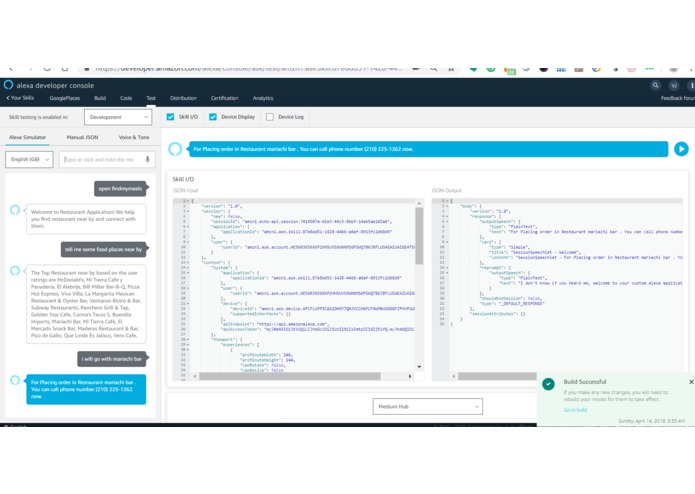This screenshot has height=494, width=695.
Task: Click the JSON Input scroll up arrow
Action: click(x=419, y=203)
